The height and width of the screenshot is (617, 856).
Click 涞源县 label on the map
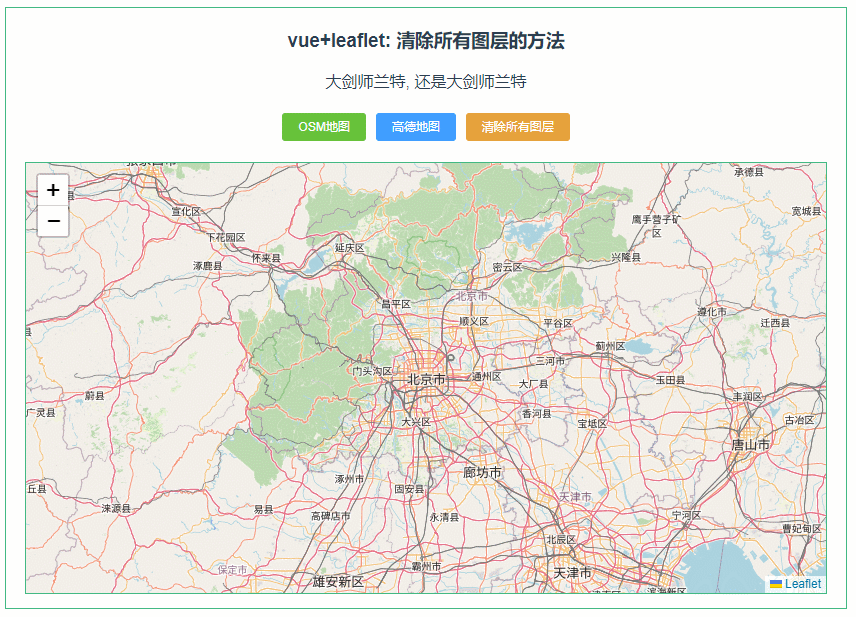116,509
